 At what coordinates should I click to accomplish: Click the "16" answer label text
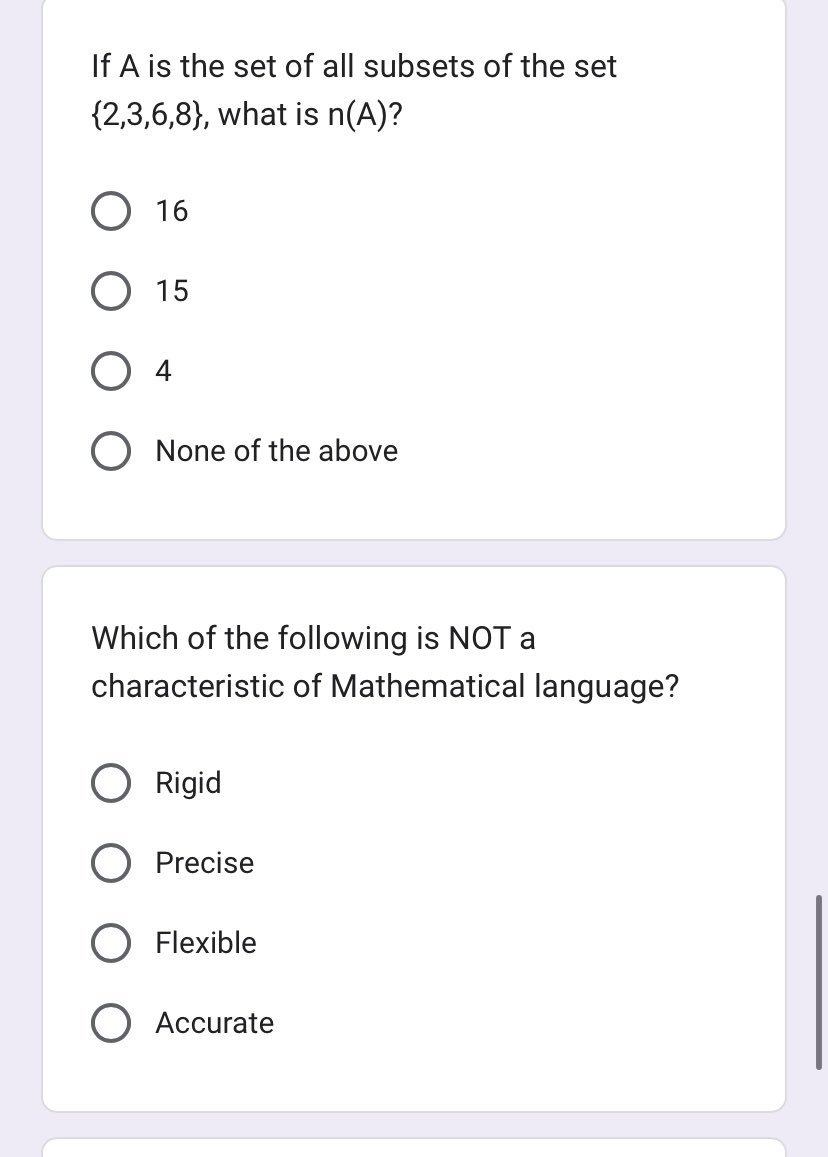(170, 210)
